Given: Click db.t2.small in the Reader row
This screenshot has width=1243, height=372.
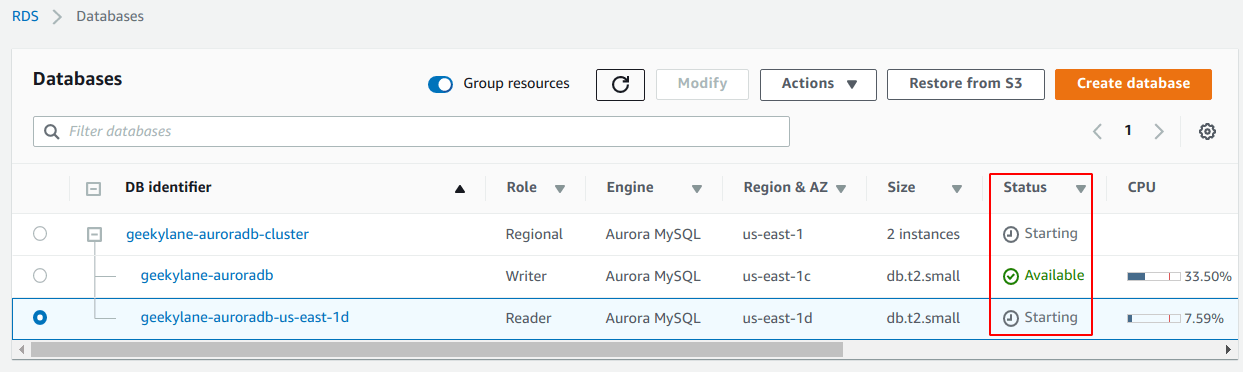Looking at the screenshot, I should pyautogui.click(x=924, y=317).
